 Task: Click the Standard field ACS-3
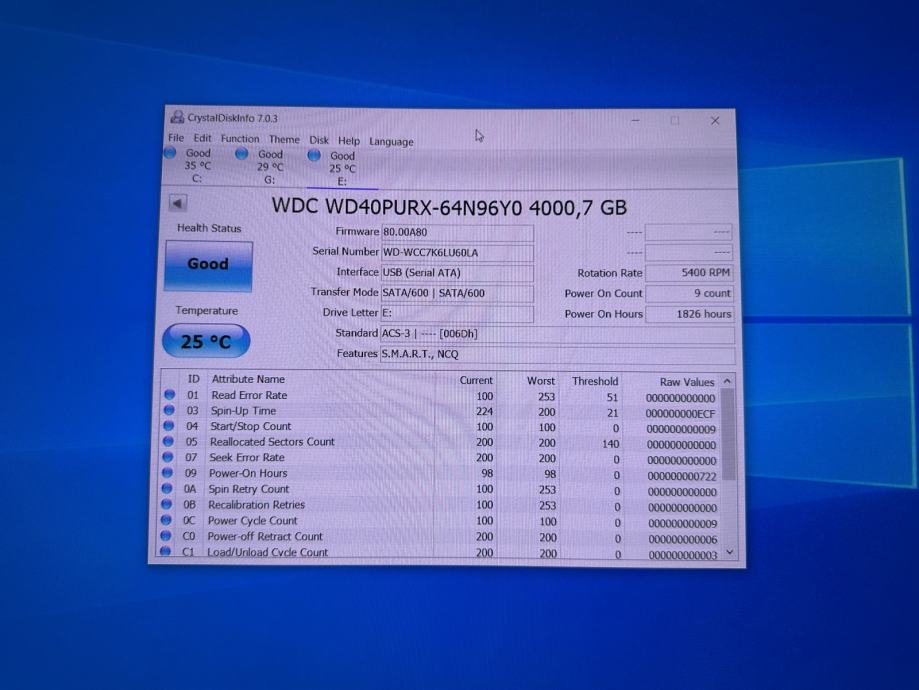click(557, 334)
